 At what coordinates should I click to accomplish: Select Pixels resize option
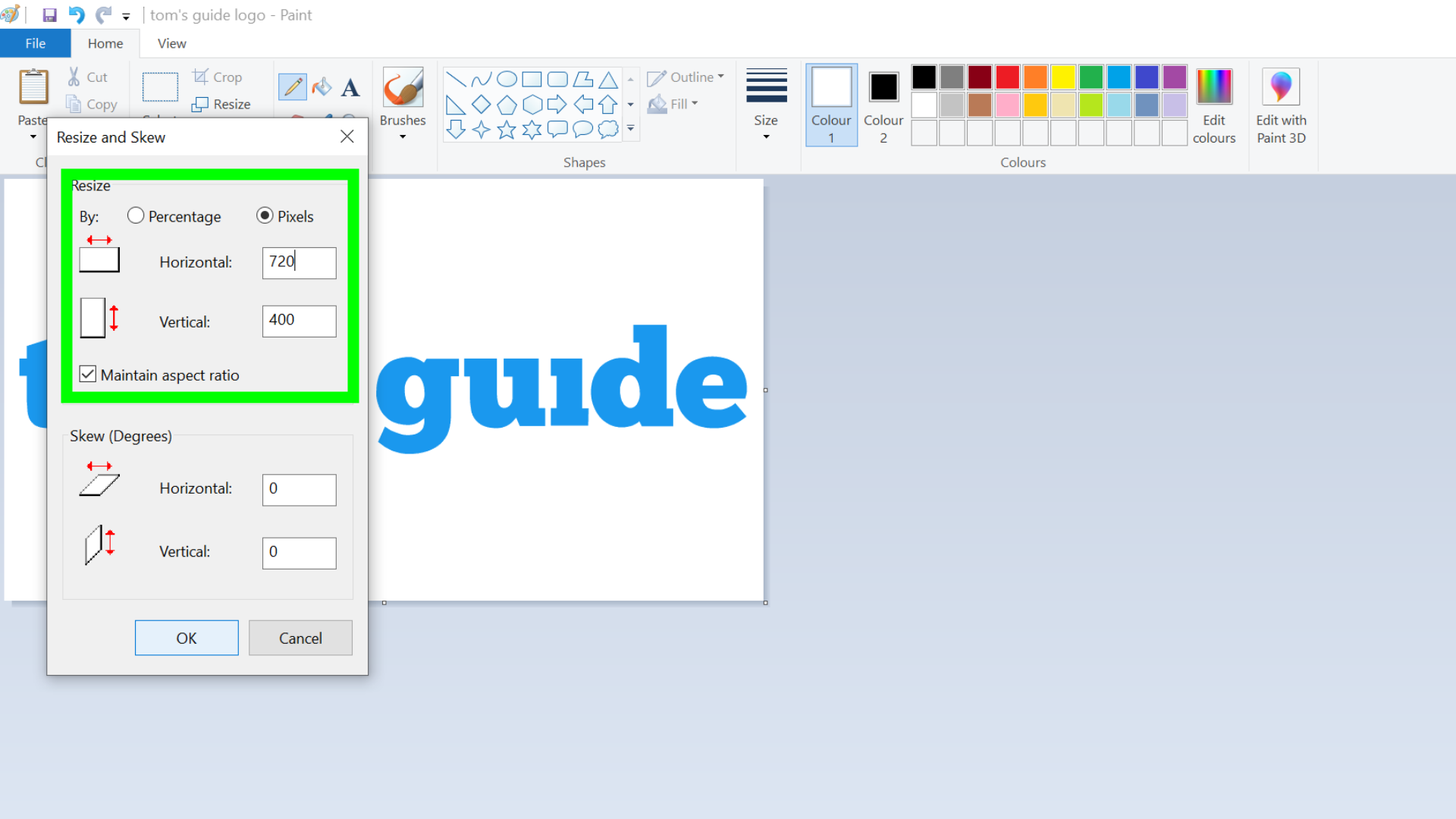pyautogui.click(x=264, y=216)
